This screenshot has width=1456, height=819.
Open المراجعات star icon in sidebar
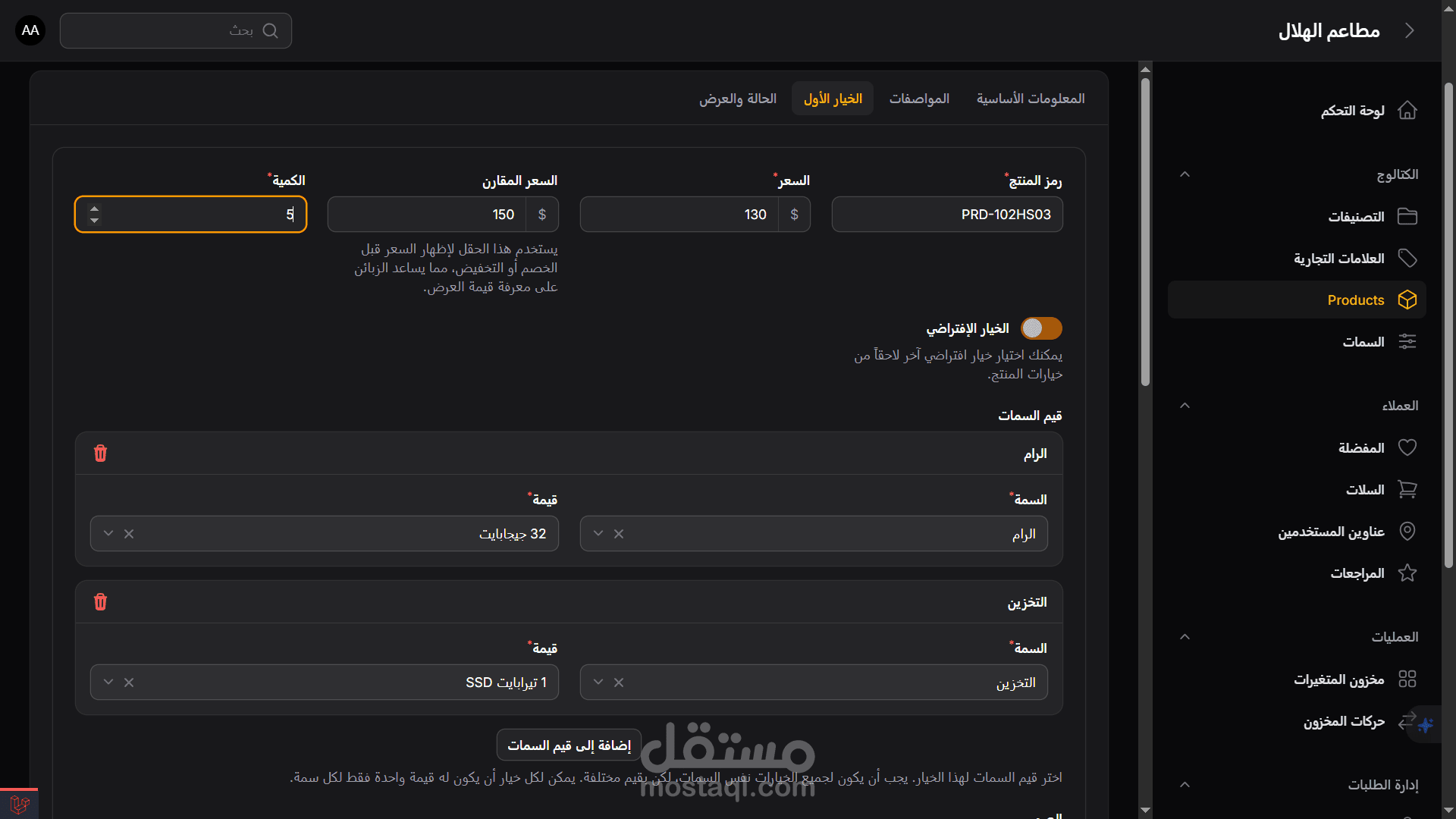tap(1407, 573)
